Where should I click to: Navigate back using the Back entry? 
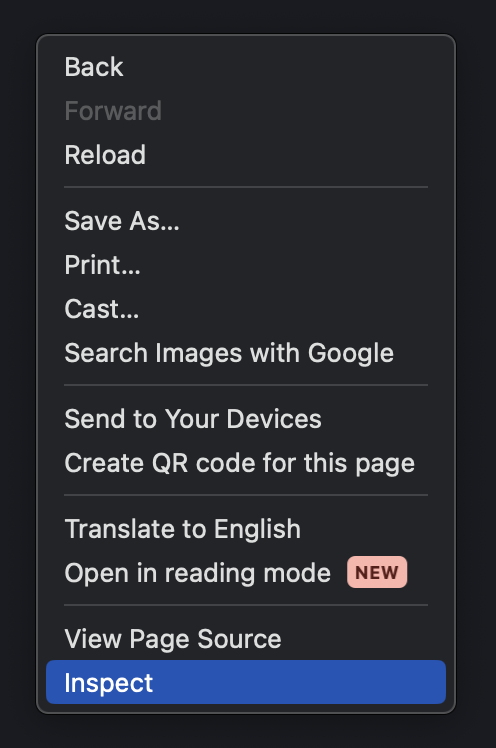(x=246, y=67)
